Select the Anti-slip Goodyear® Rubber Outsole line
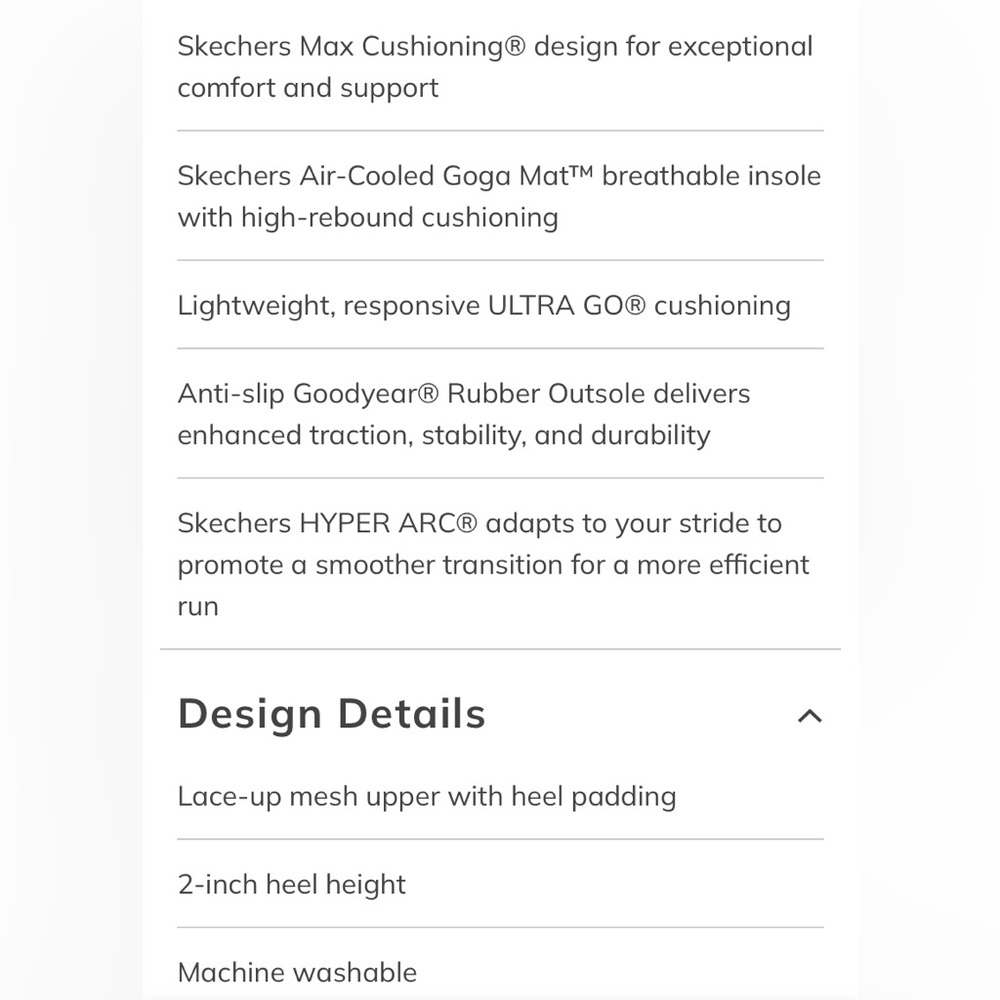Image resolution: width=1000 pixels, height=1000 pixels. coord(463,394)
